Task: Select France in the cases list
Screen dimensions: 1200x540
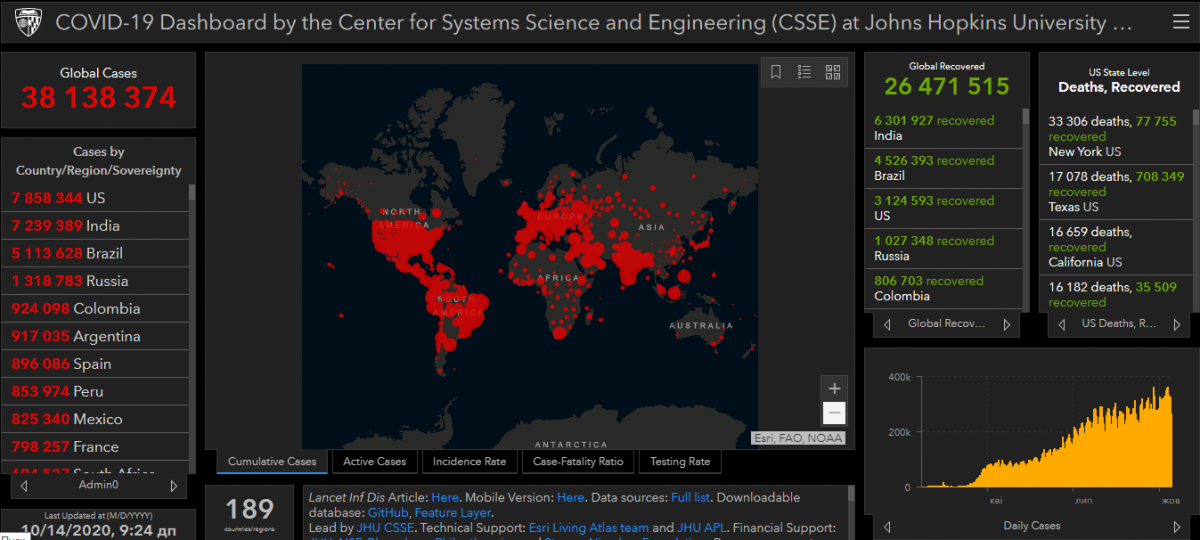Action: coord(95,447)
